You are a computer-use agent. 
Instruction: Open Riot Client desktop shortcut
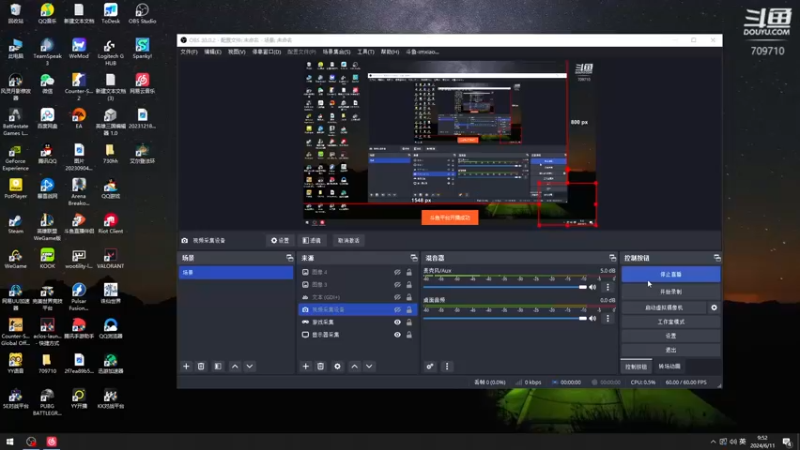click(x=110, y=224)
